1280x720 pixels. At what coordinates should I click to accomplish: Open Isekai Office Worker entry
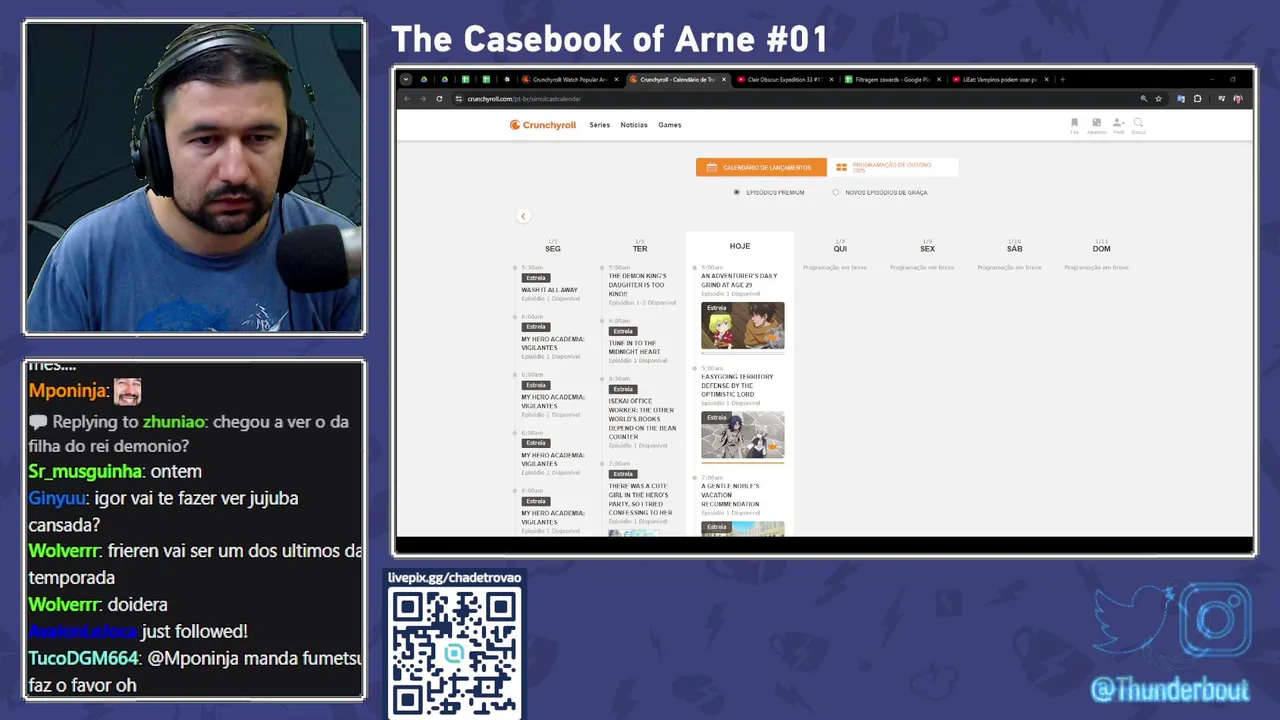[x=642, y=419]
